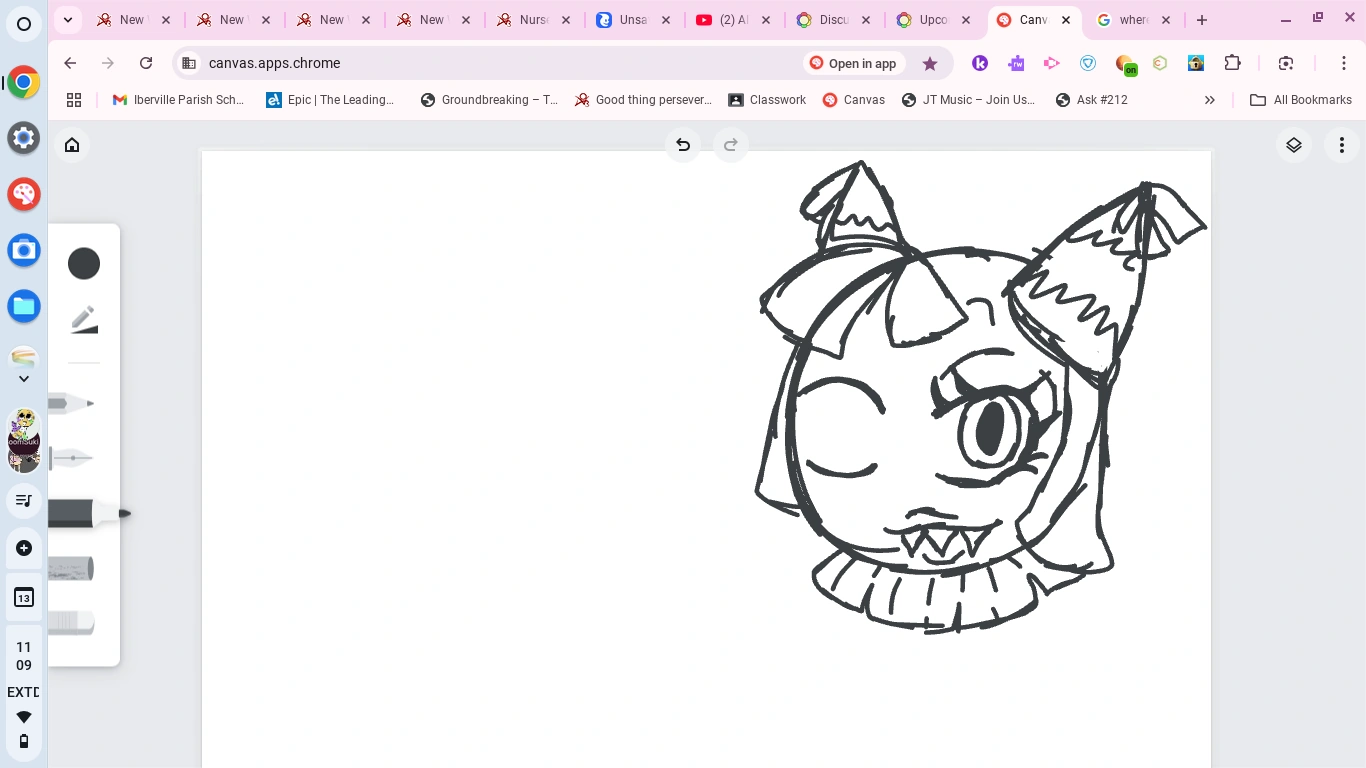
Task: Expand hidden bookmarks with the double-arrow chevron
Action: pyautogui.click(x=1209, y=99)
